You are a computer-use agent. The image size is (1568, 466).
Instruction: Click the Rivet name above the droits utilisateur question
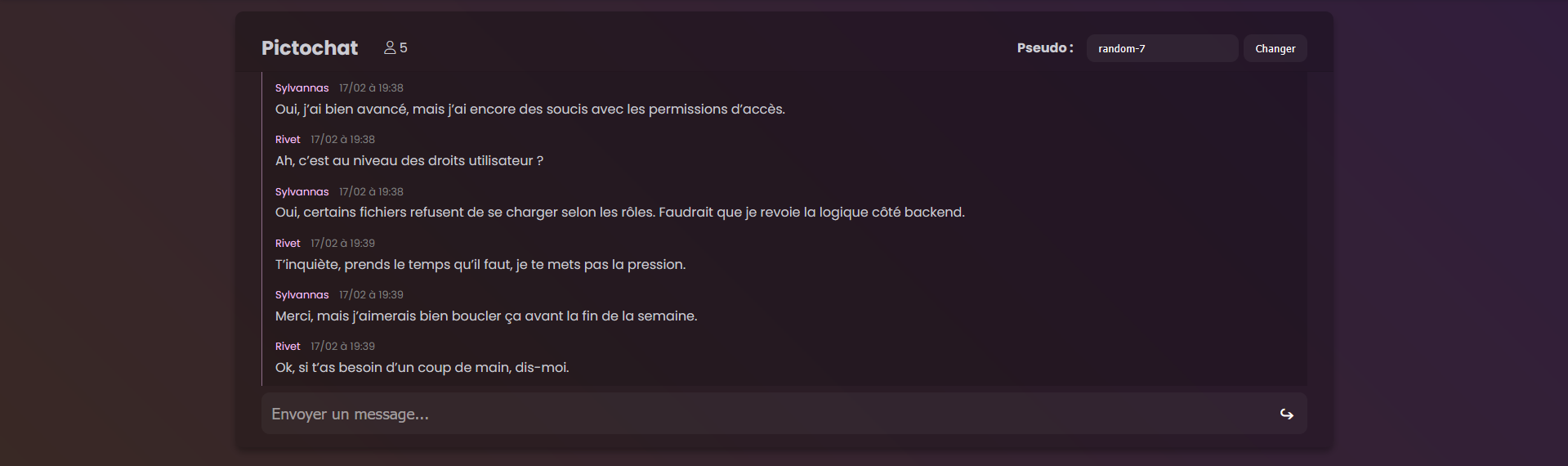click(288, 139)
